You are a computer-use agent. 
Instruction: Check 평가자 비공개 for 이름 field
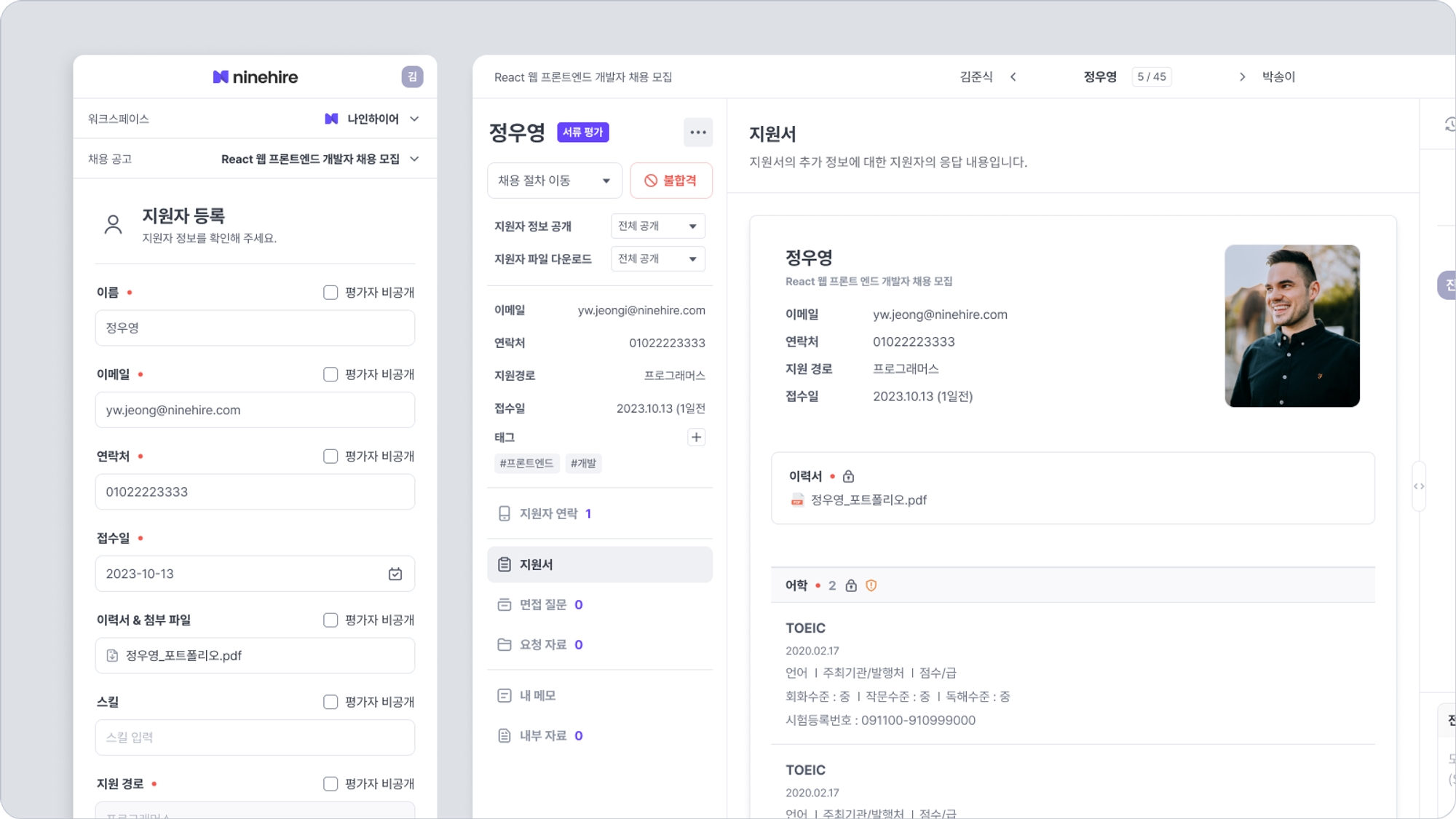[331, 293]
